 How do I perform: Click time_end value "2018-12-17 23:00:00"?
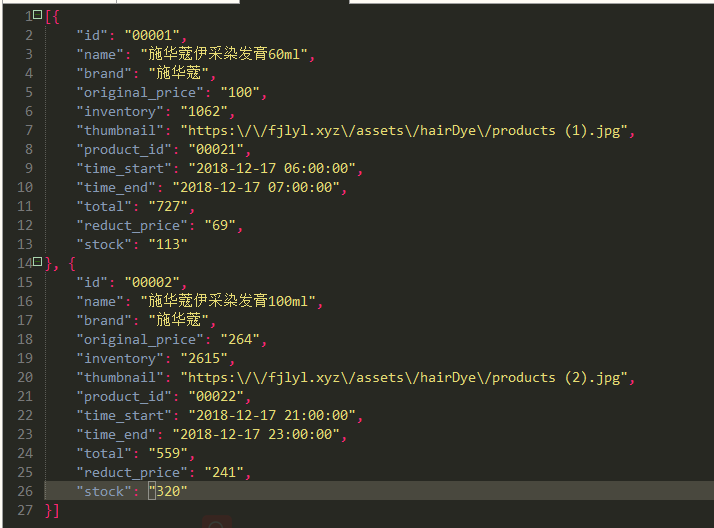click(x=256, y=435)
